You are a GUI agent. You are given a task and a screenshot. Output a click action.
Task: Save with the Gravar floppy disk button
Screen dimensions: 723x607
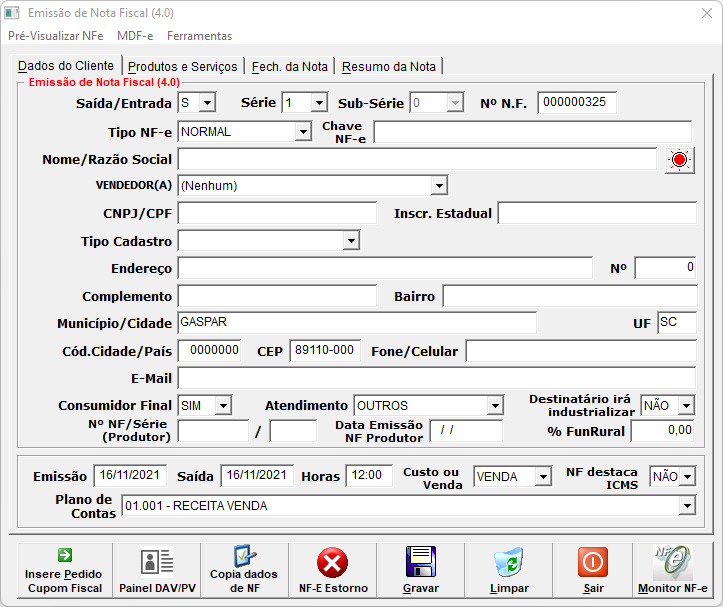click(421, 570)
